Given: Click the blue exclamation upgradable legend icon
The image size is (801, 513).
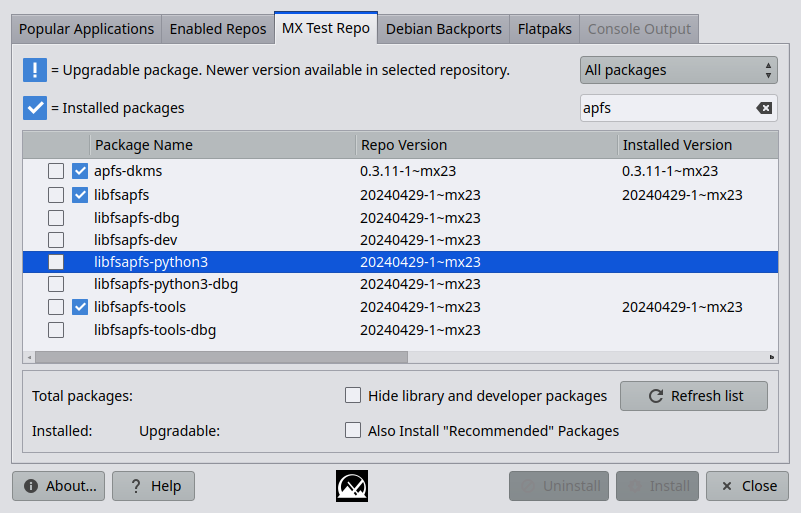Looking at the screenshot, I should (x=35, y=69).
